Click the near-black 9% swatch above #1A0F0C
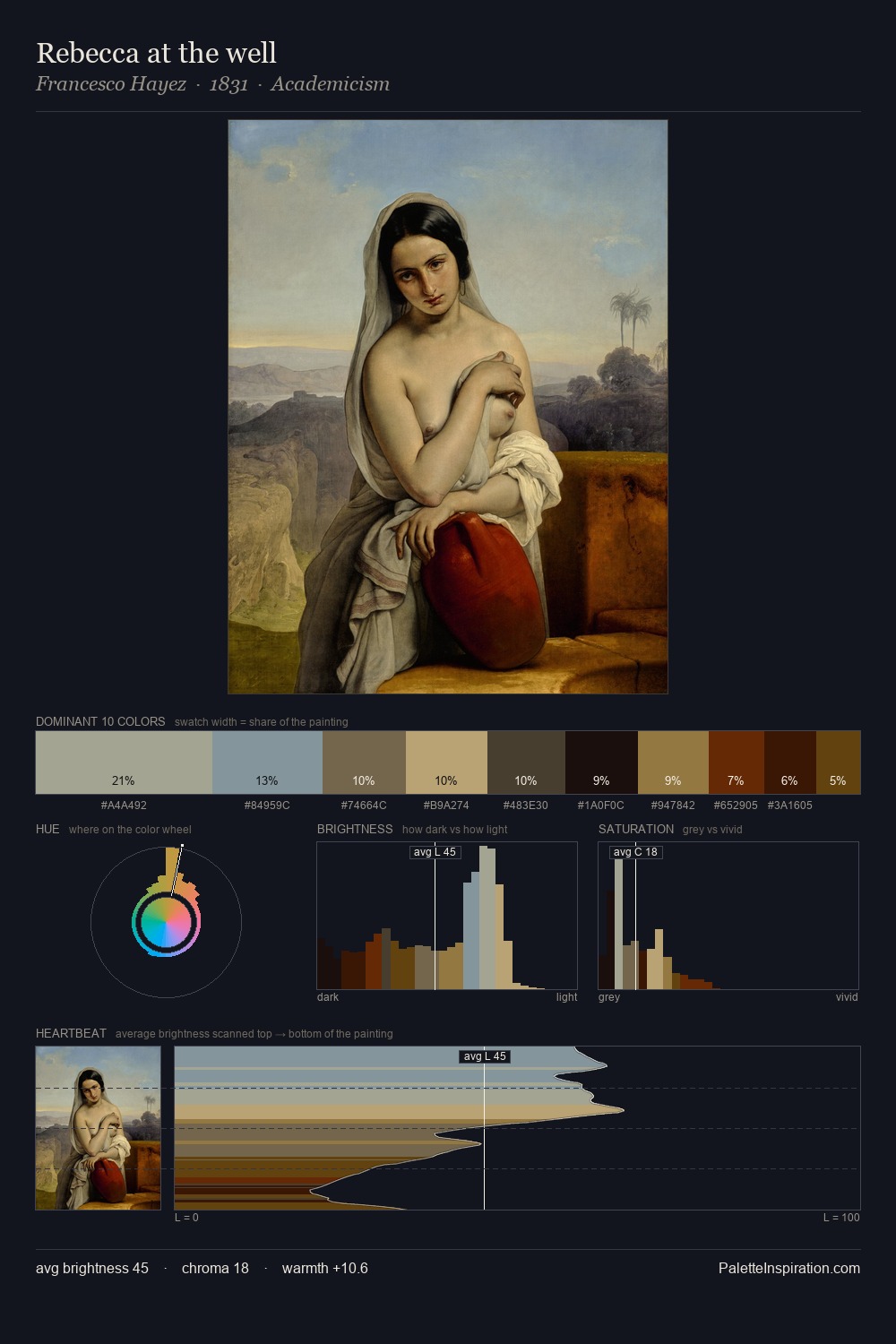Viewport: 896px width, 1344px height. (601, 762)
